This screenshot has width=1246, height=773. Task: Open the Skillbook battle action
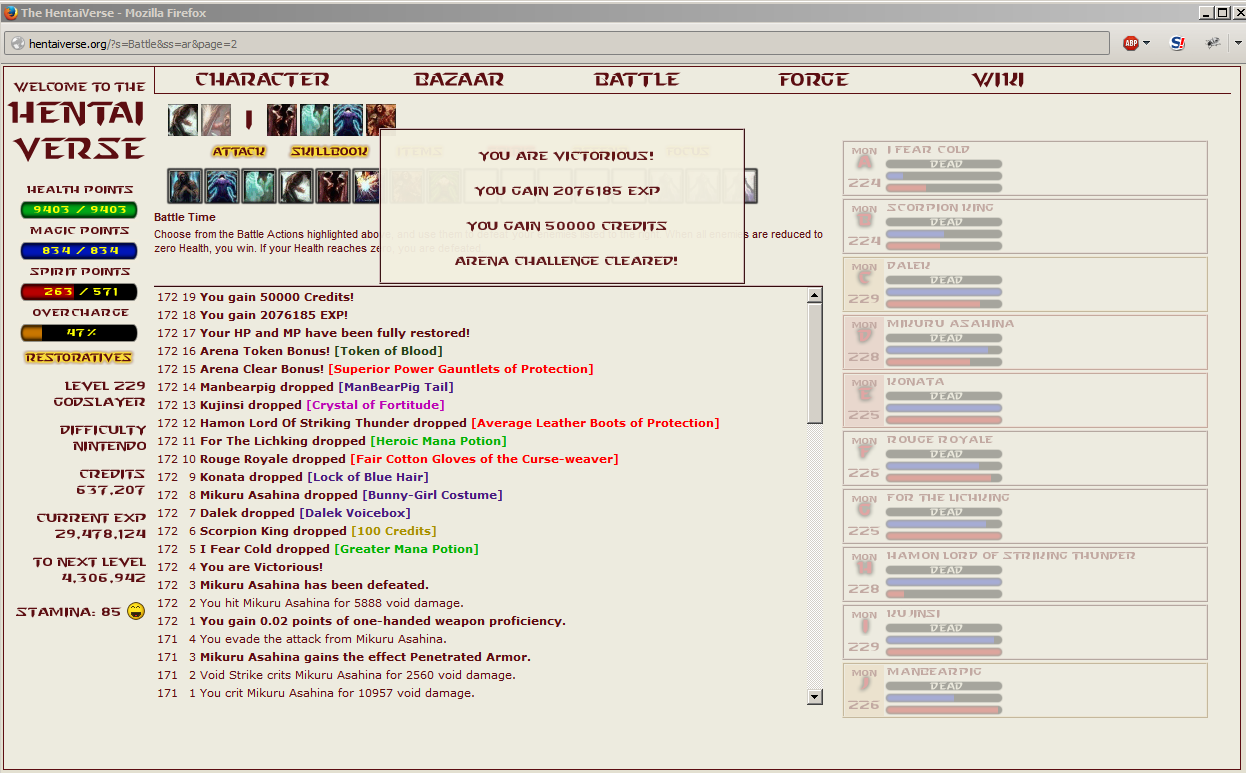[x=329, y=152]
